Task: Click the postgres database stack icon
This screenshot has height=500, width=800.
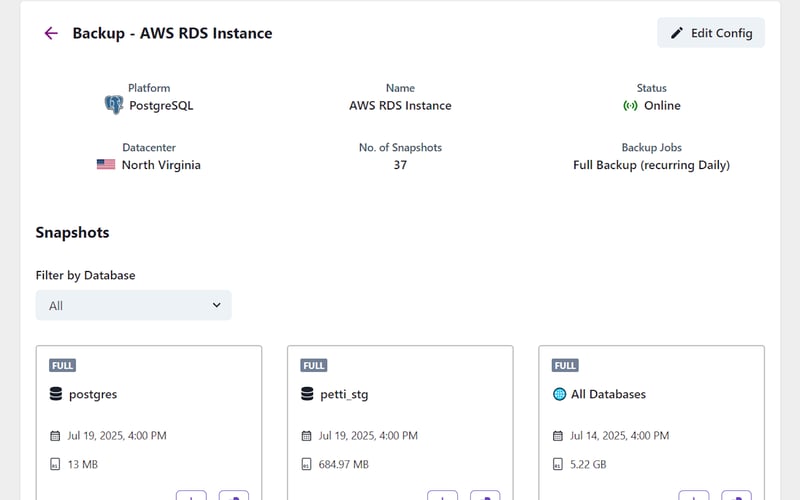Action: 56,394
